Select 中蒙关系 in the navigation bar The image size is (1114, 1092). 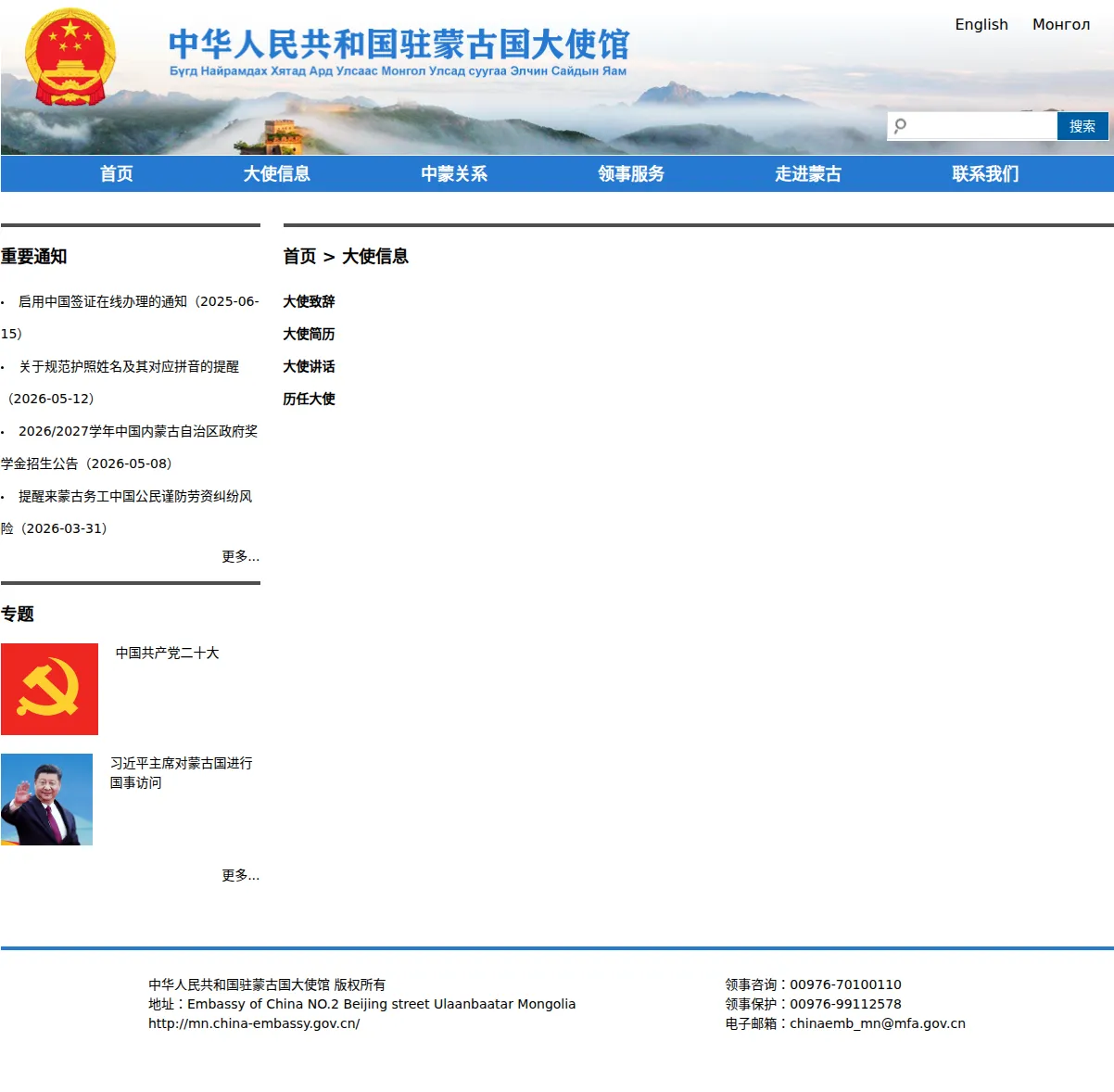pyautogui.click(x=454, y=173)
